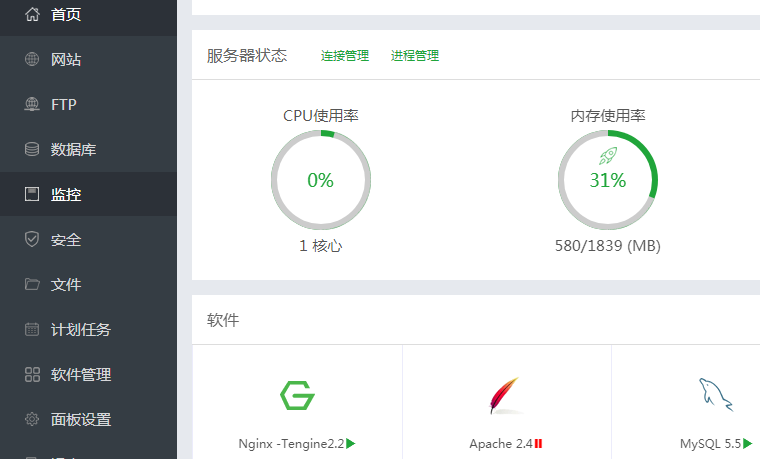Viewport: 760px width, 459px height.
Task: Select 数据库 in the sidebar
Action: coord(88,149)
